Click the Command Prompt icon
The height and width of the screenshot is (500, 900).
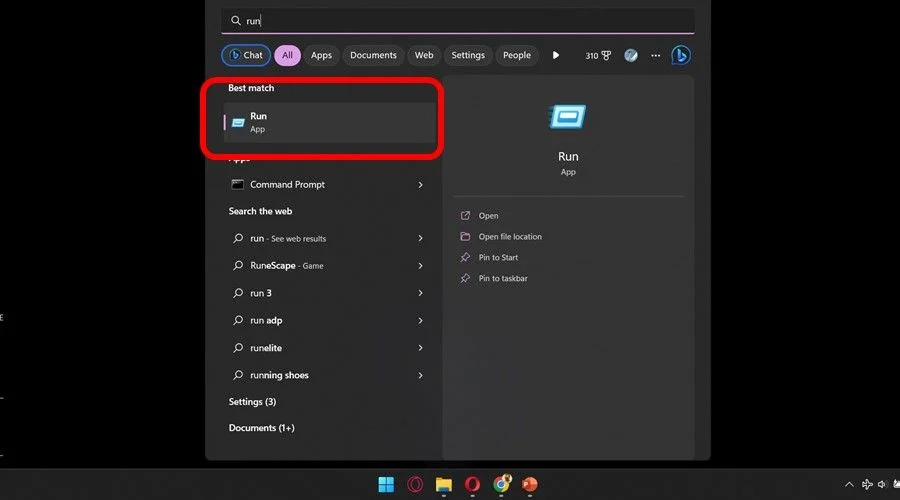click(237, 184)
